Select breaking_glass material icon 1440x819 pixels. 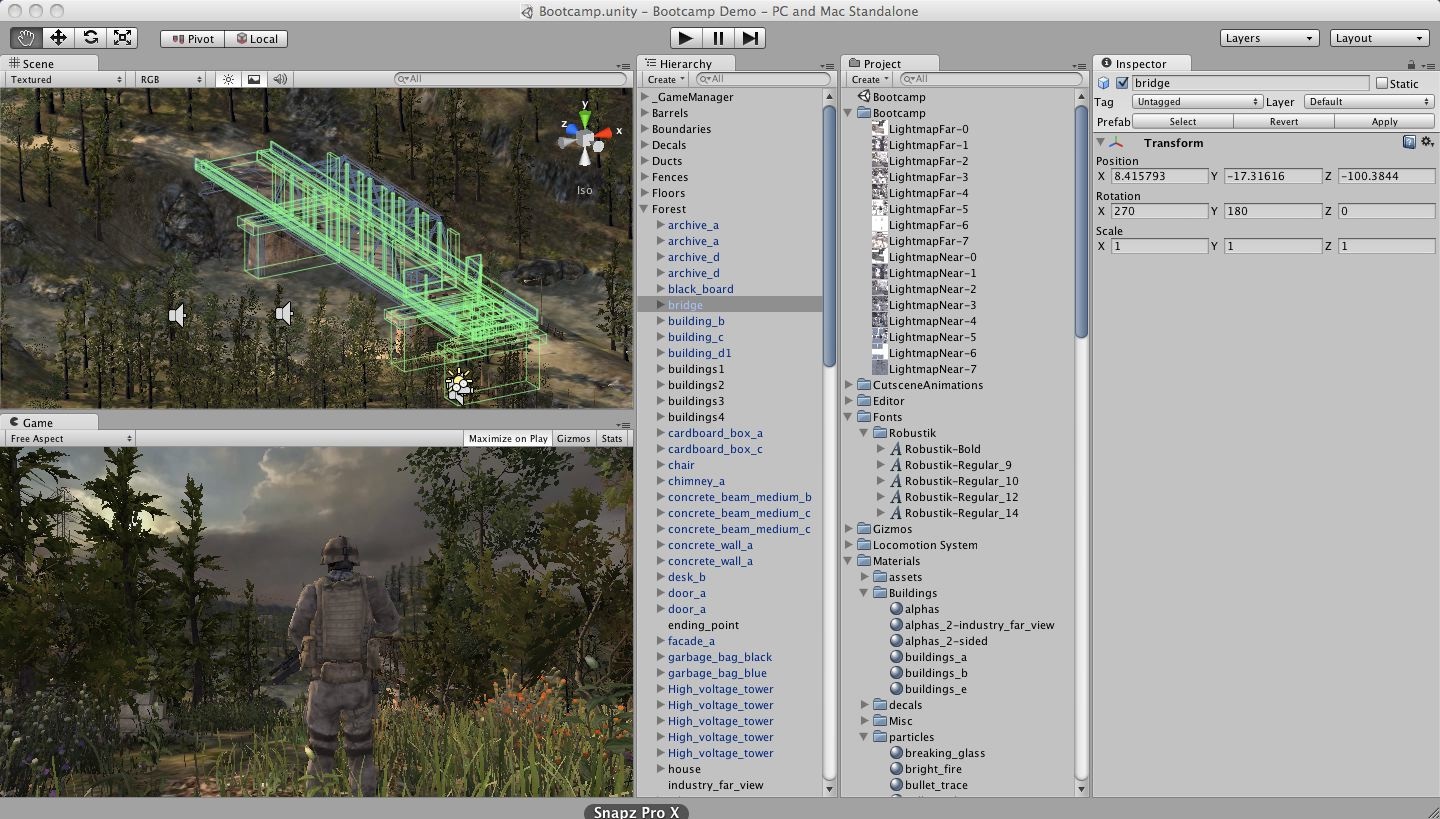coord(897,753)
